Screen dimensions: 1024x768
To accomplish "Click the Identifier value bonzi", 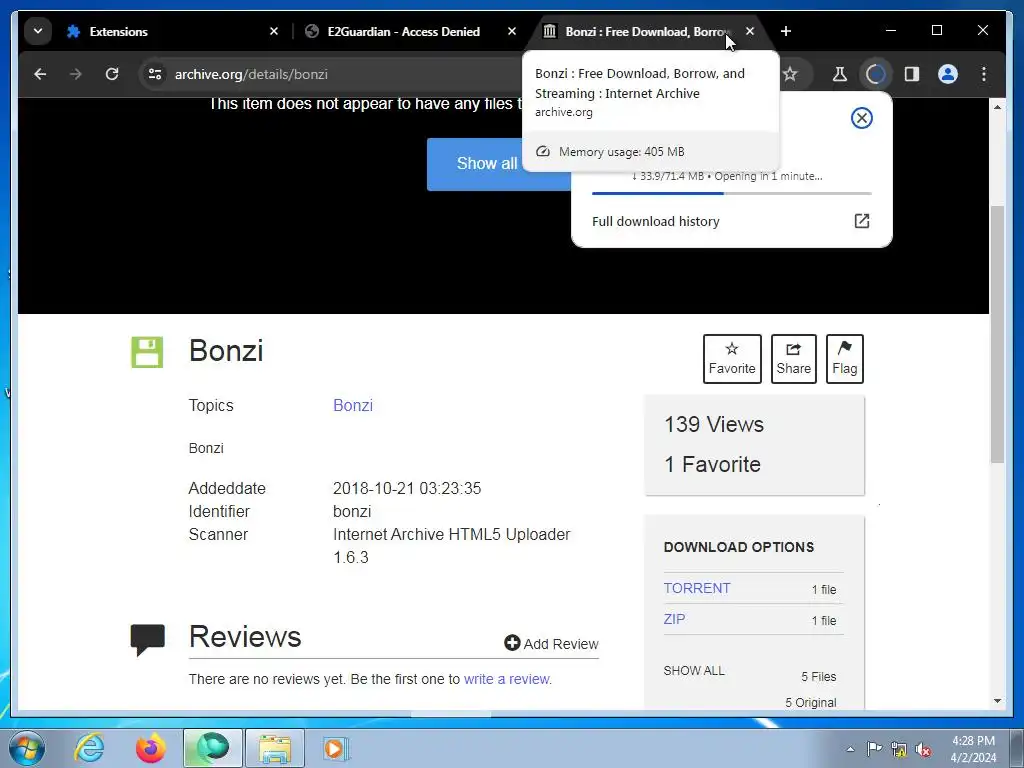I will pos(352,511).
